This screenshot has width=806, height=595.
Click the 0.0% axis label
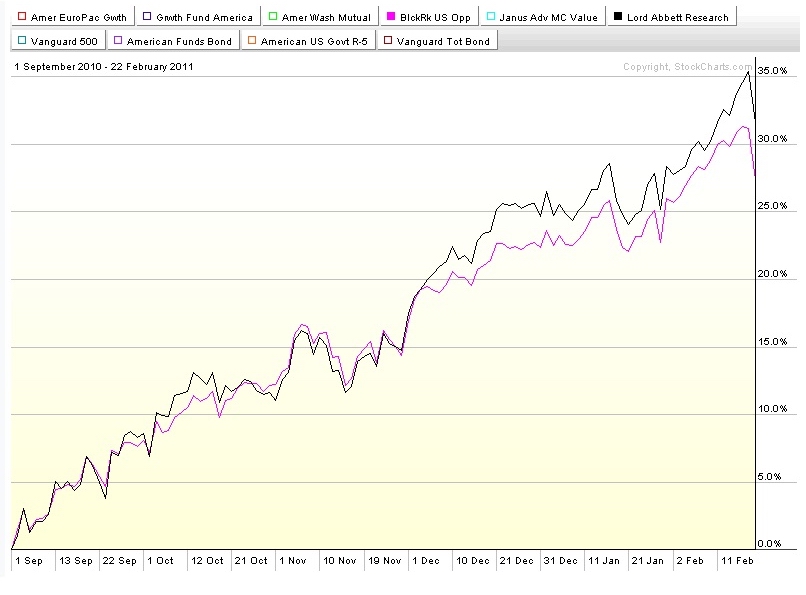coord(769,544)
